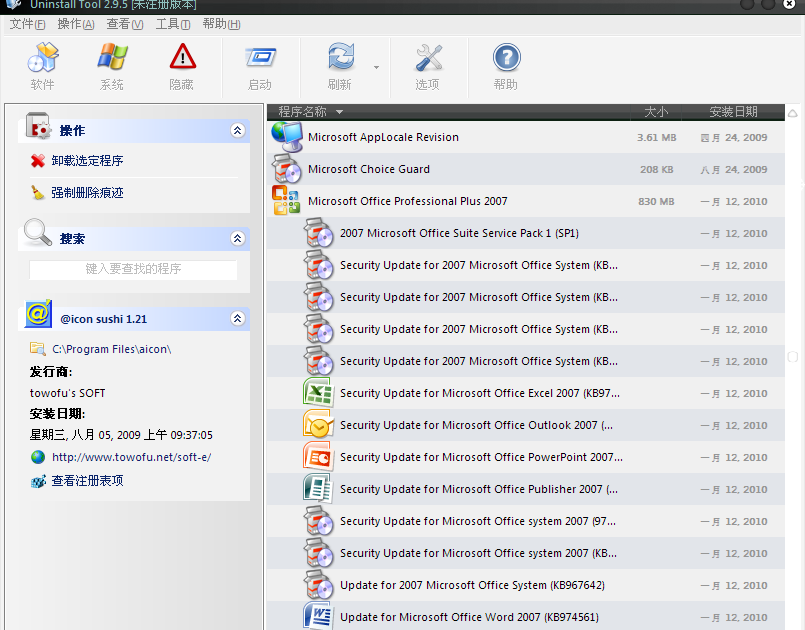Select Security Update for Microsoft Office Publisher 2007

[526, 489]
